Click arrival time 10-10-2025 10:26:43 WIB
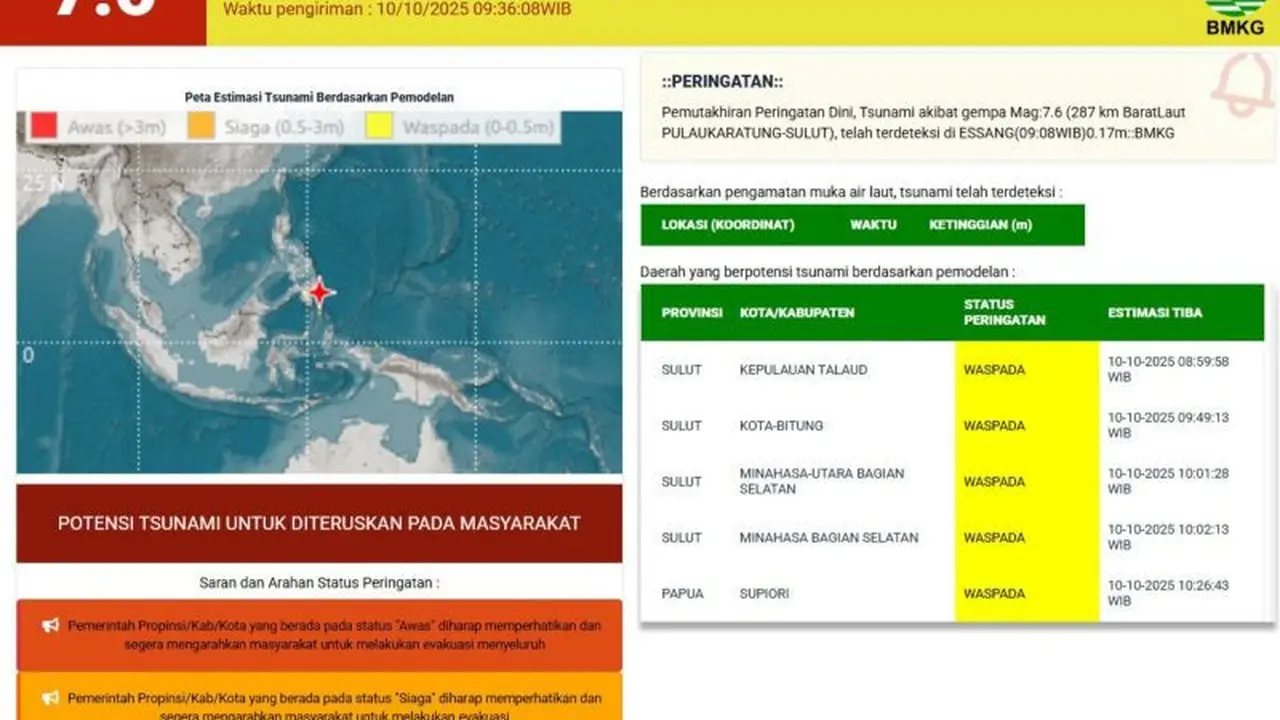The width and height of the screenshot is (1280, 720). coord(1168,593)
